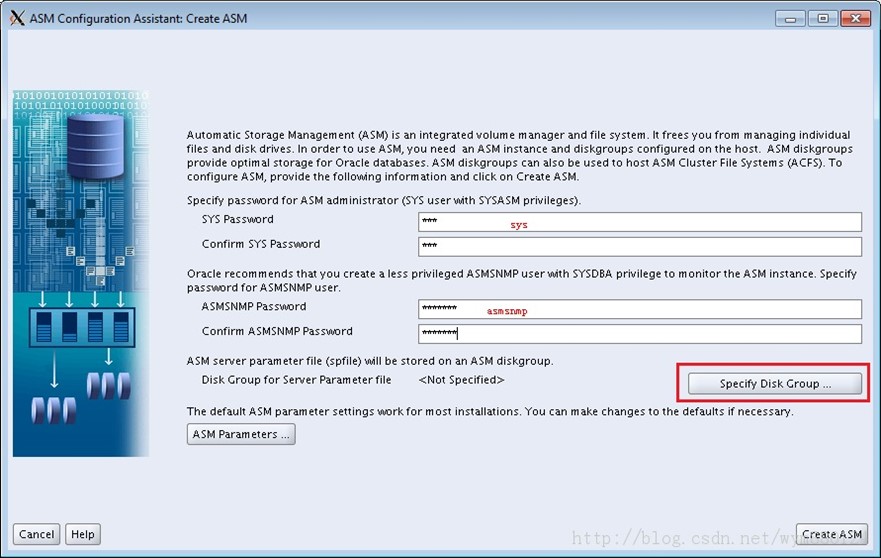Click the 'Confirm ASMSNMP Password' label
881x558 pixels.
coord(277,331)
